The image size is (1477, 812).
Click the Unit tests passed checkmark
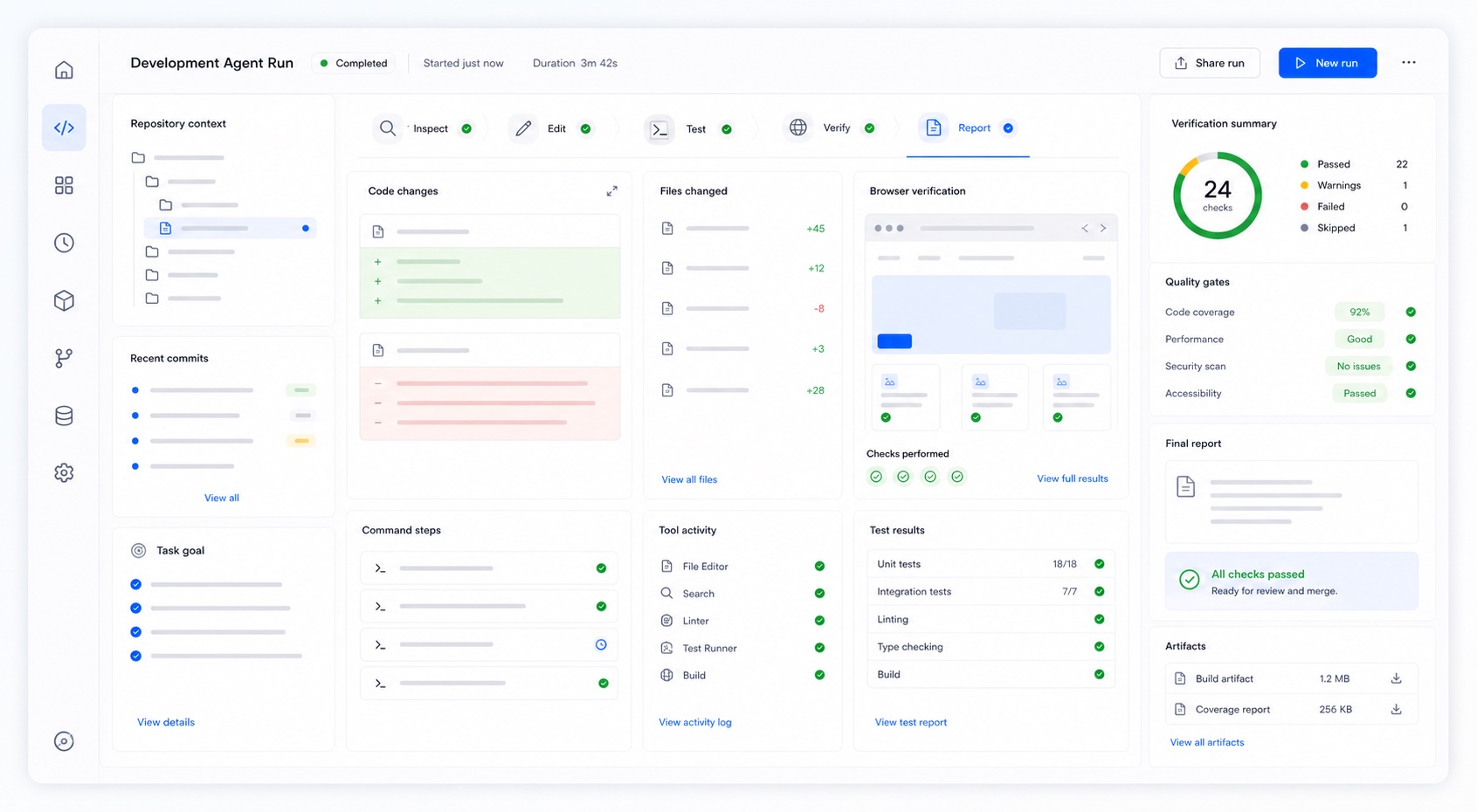(1099, 564)
